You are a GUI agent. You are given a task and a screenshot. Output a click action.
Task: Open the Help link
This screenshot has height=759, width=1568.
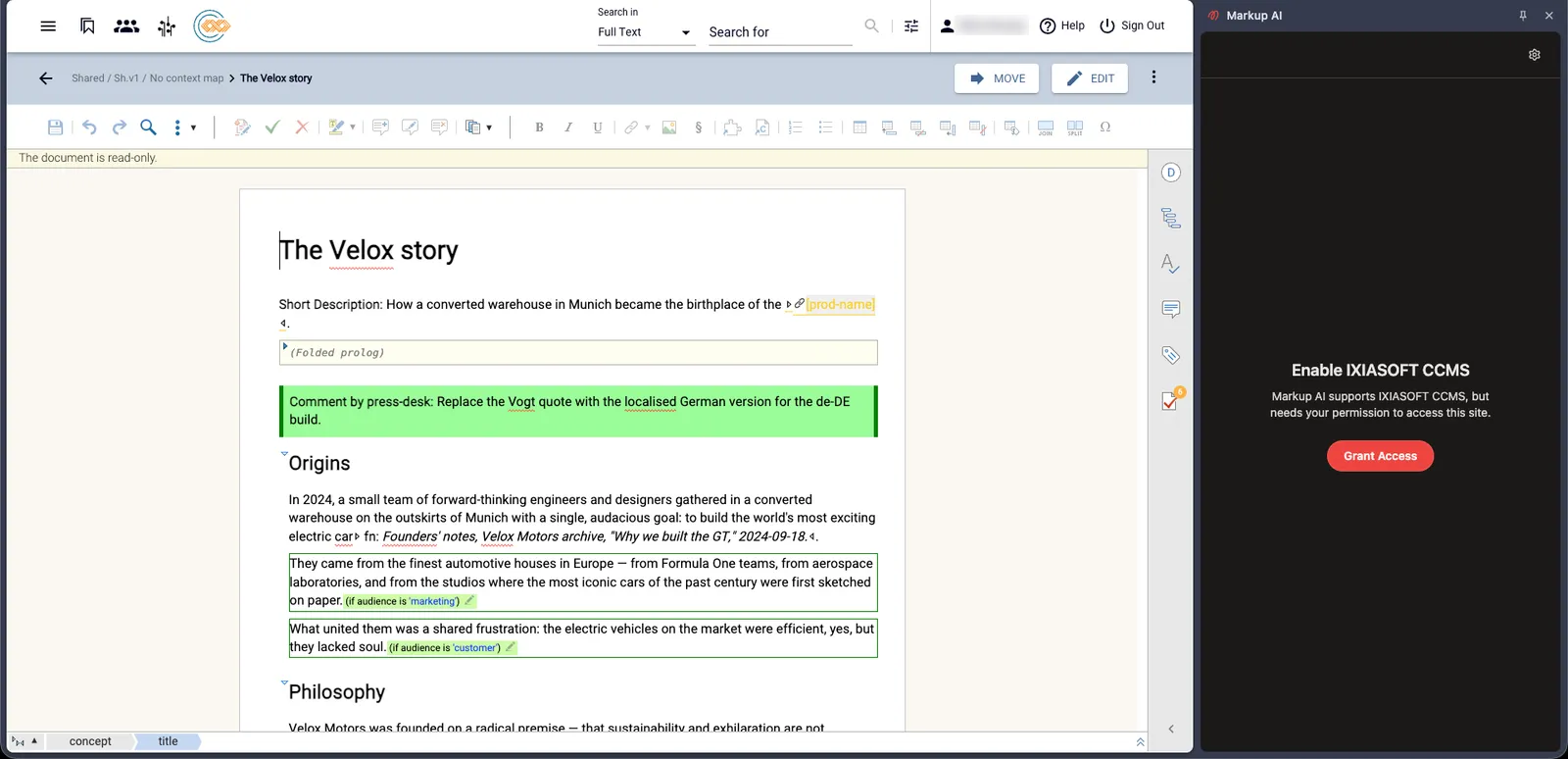(x=1062, y=26)
